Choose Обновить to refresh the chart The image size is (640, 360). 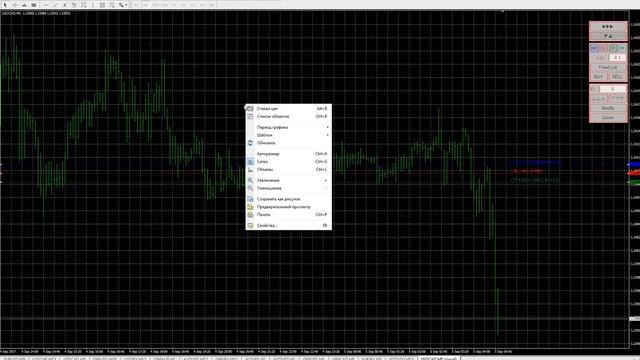tap(289, 143)
